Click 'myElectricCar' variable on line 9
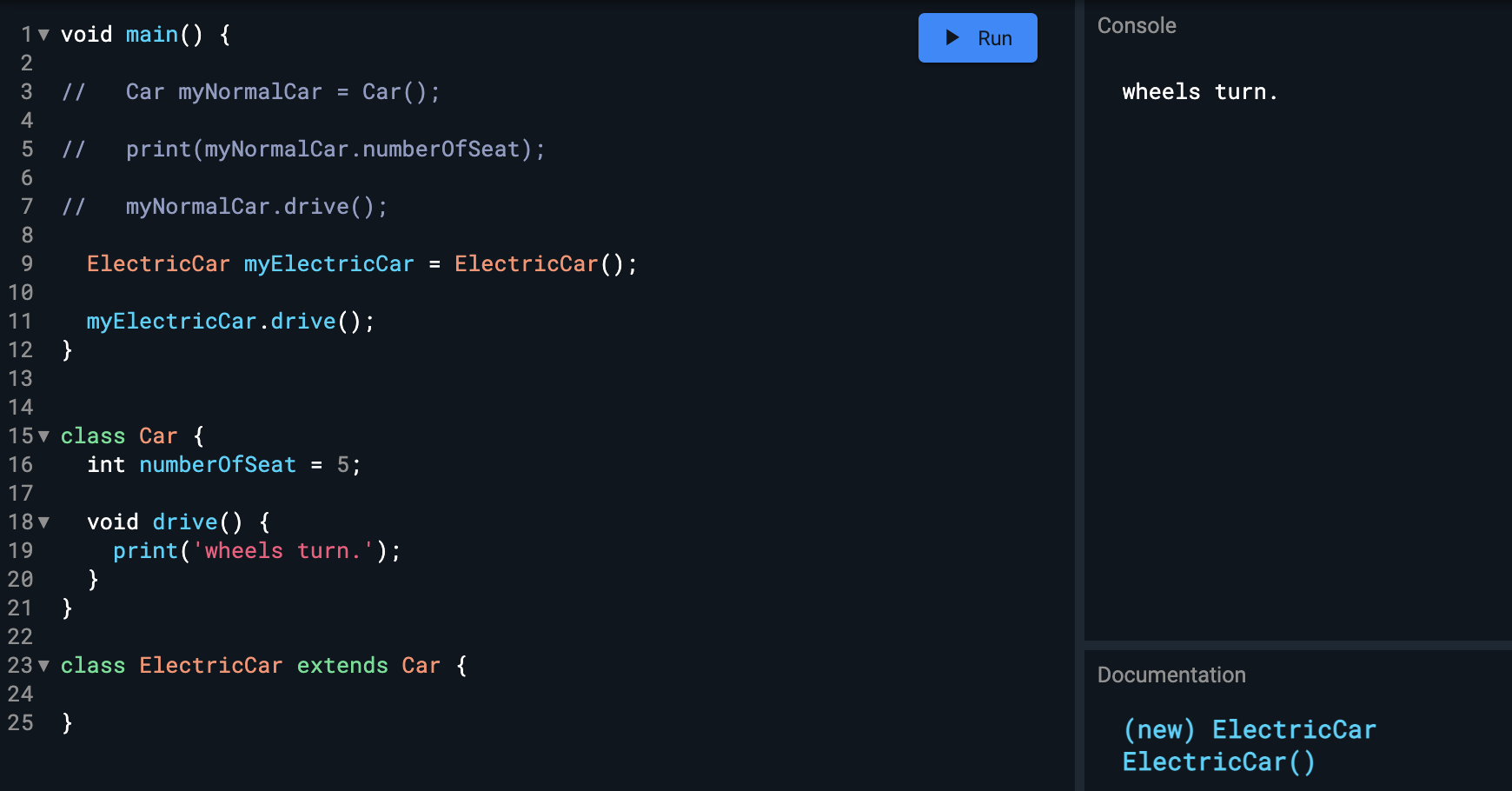Screen dimensions: 1512x791 [329, 264]
